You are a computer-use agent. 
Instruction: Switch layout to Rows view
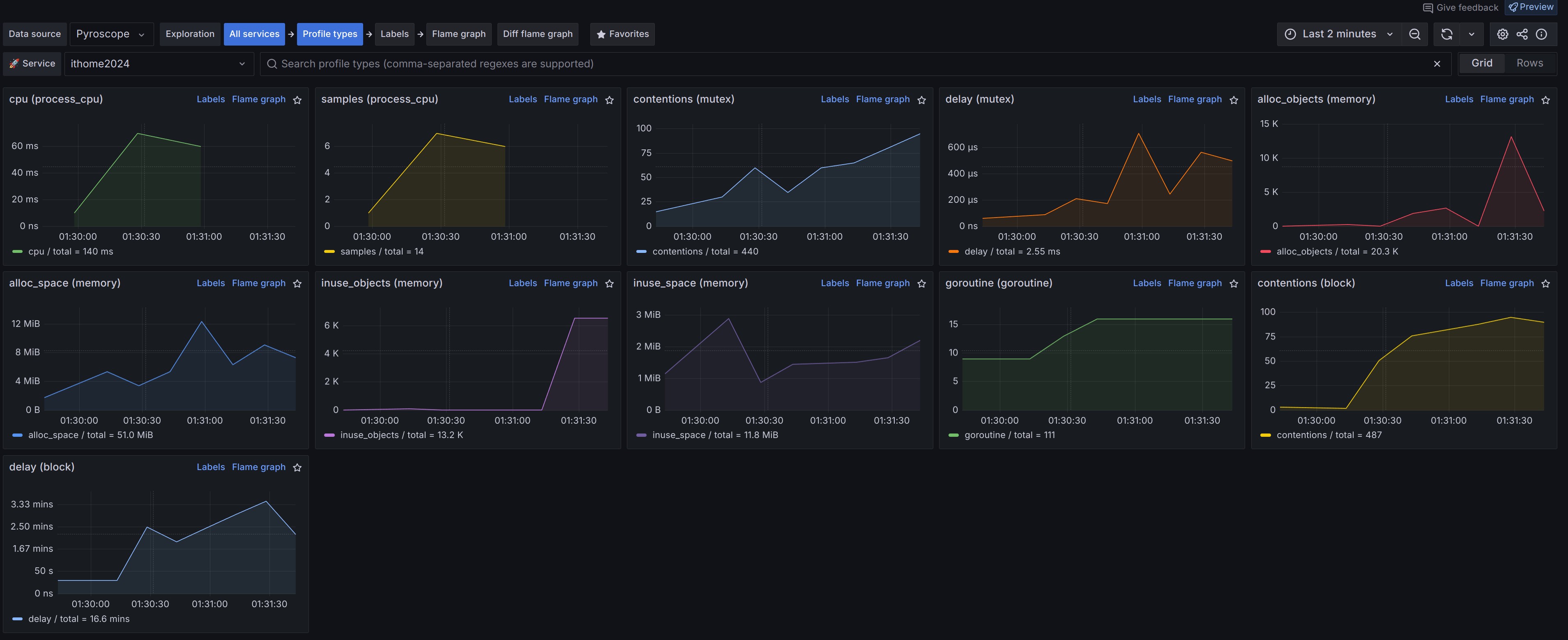tap(1529, 63)
